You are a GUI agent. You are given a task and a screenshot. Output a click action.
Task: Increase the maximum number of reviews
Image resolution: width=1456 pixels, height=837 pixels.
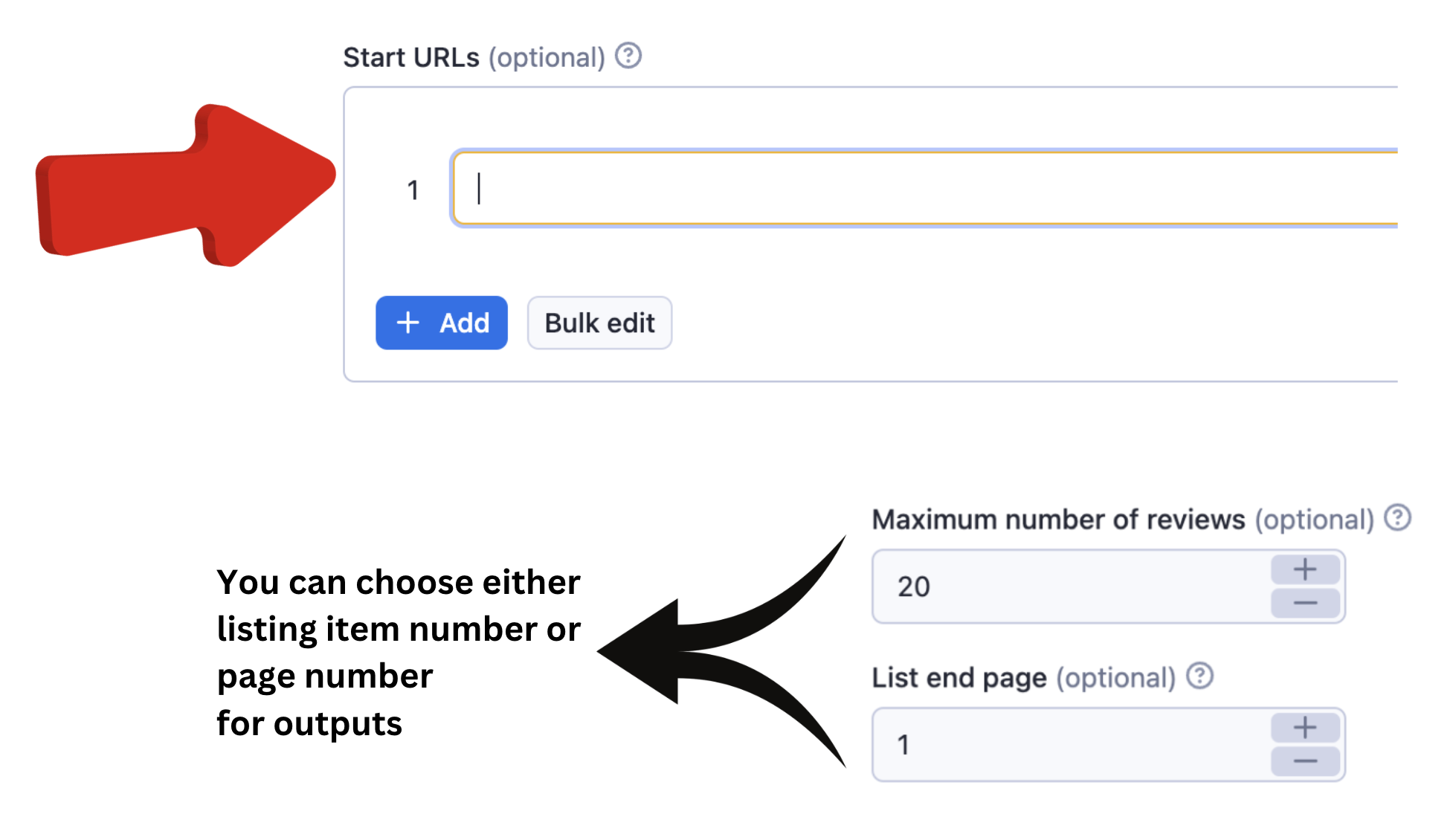click(1305, 570)
